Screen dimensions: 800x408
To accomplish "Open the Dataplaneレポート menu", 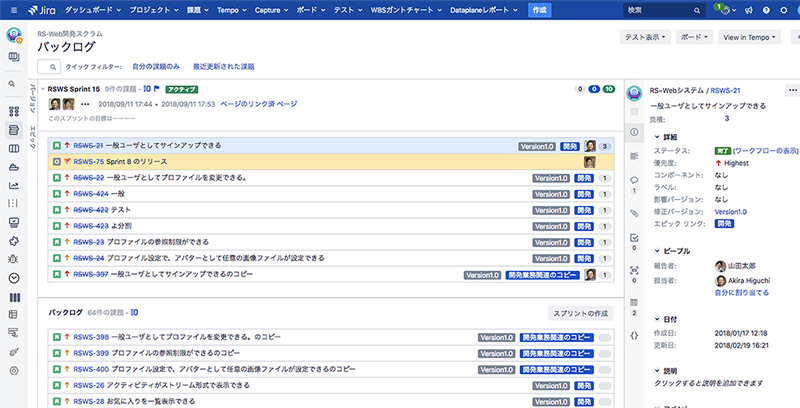I will [x=484, y=10].
